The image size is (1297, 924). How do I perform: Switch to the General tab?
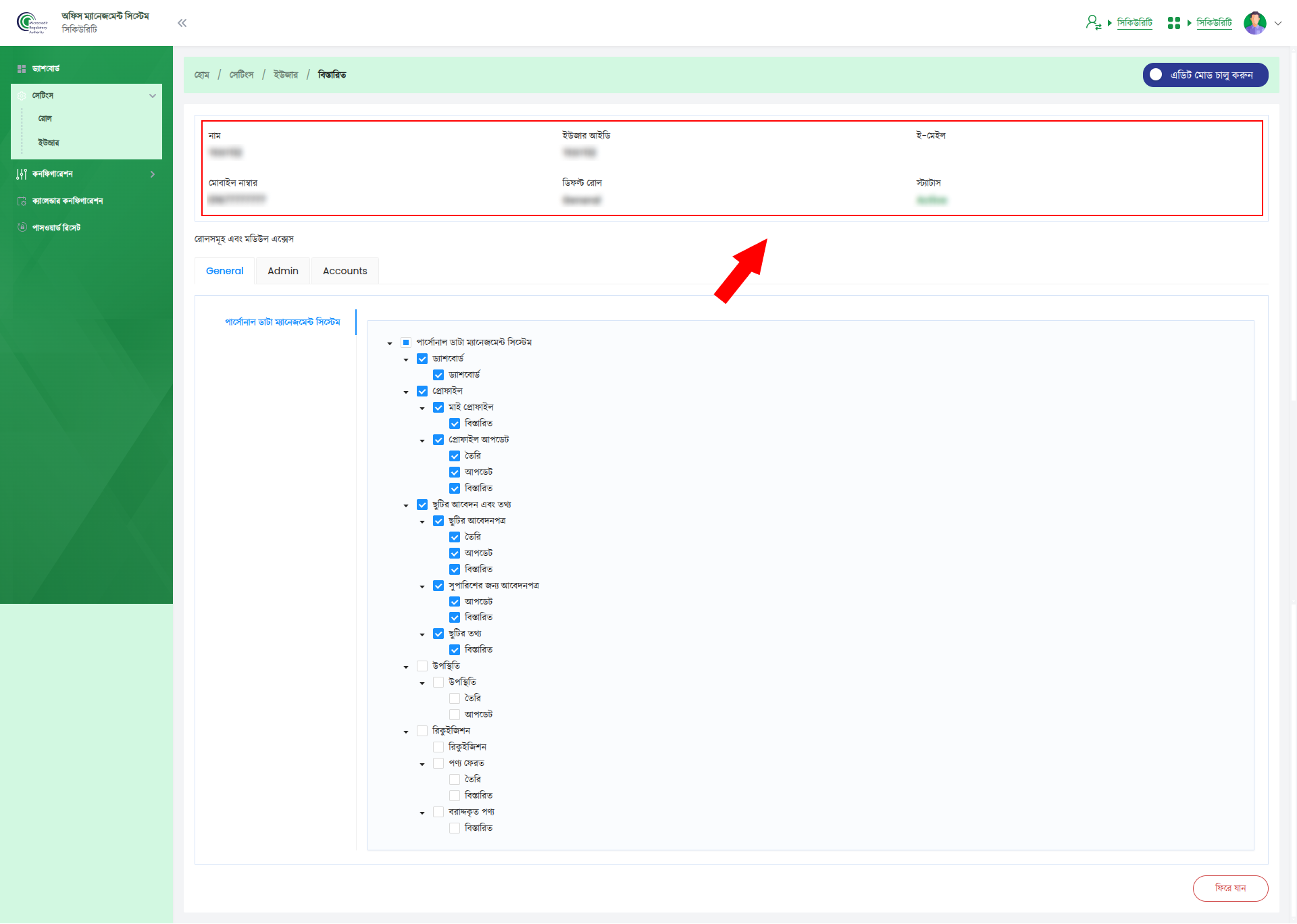(224, 271)
